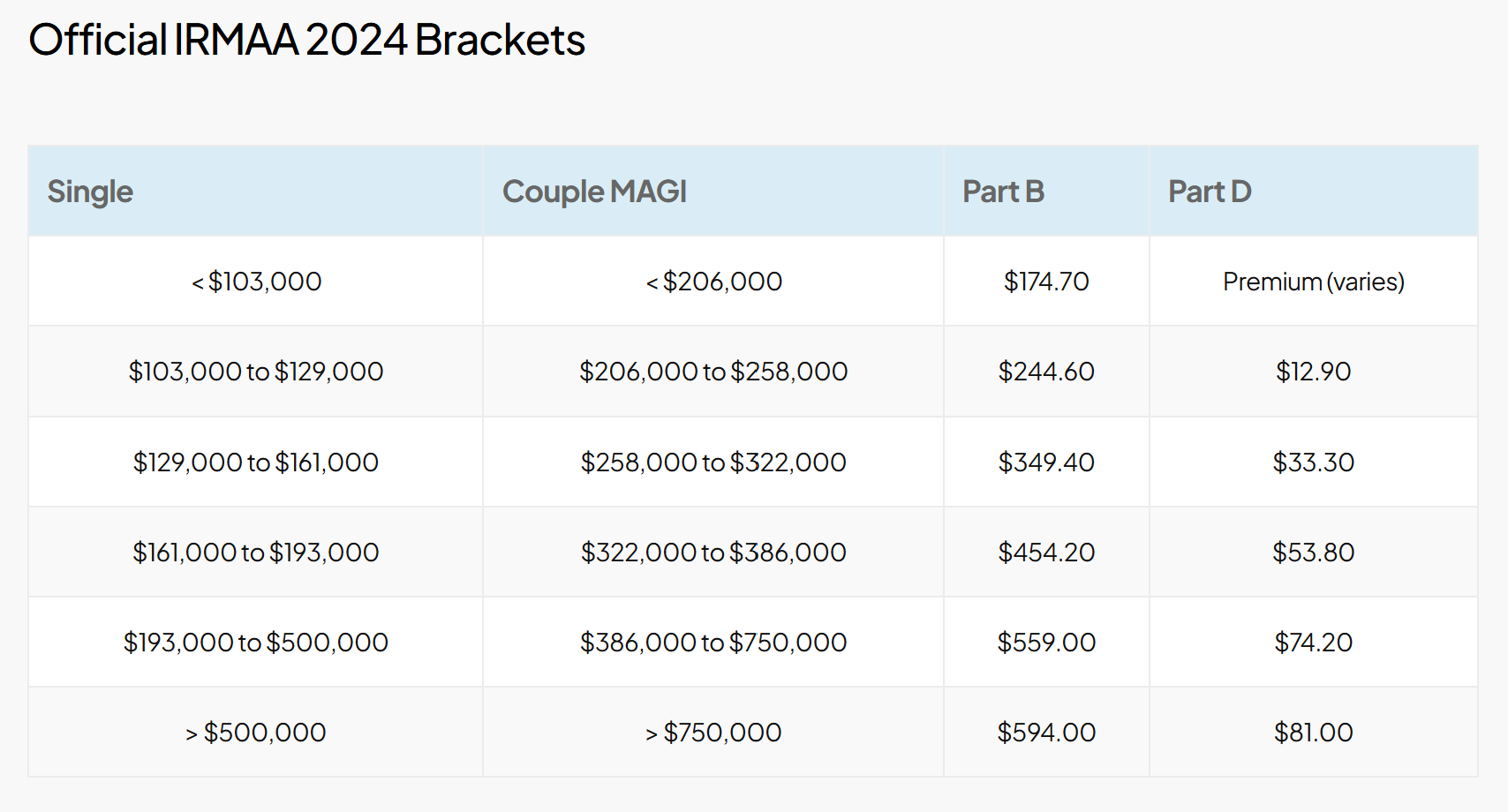
Task: Select the > $750,000 couple cell
Action: (x=713, y=733)
